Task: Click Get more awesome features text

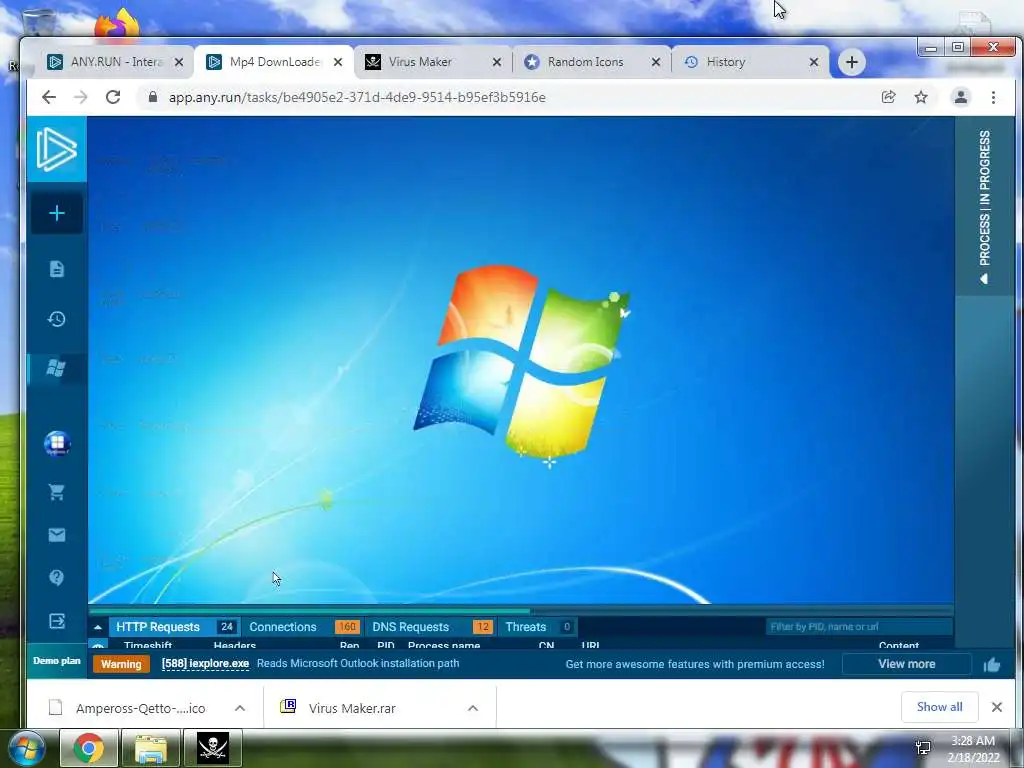Action: [x=695, y=664]
